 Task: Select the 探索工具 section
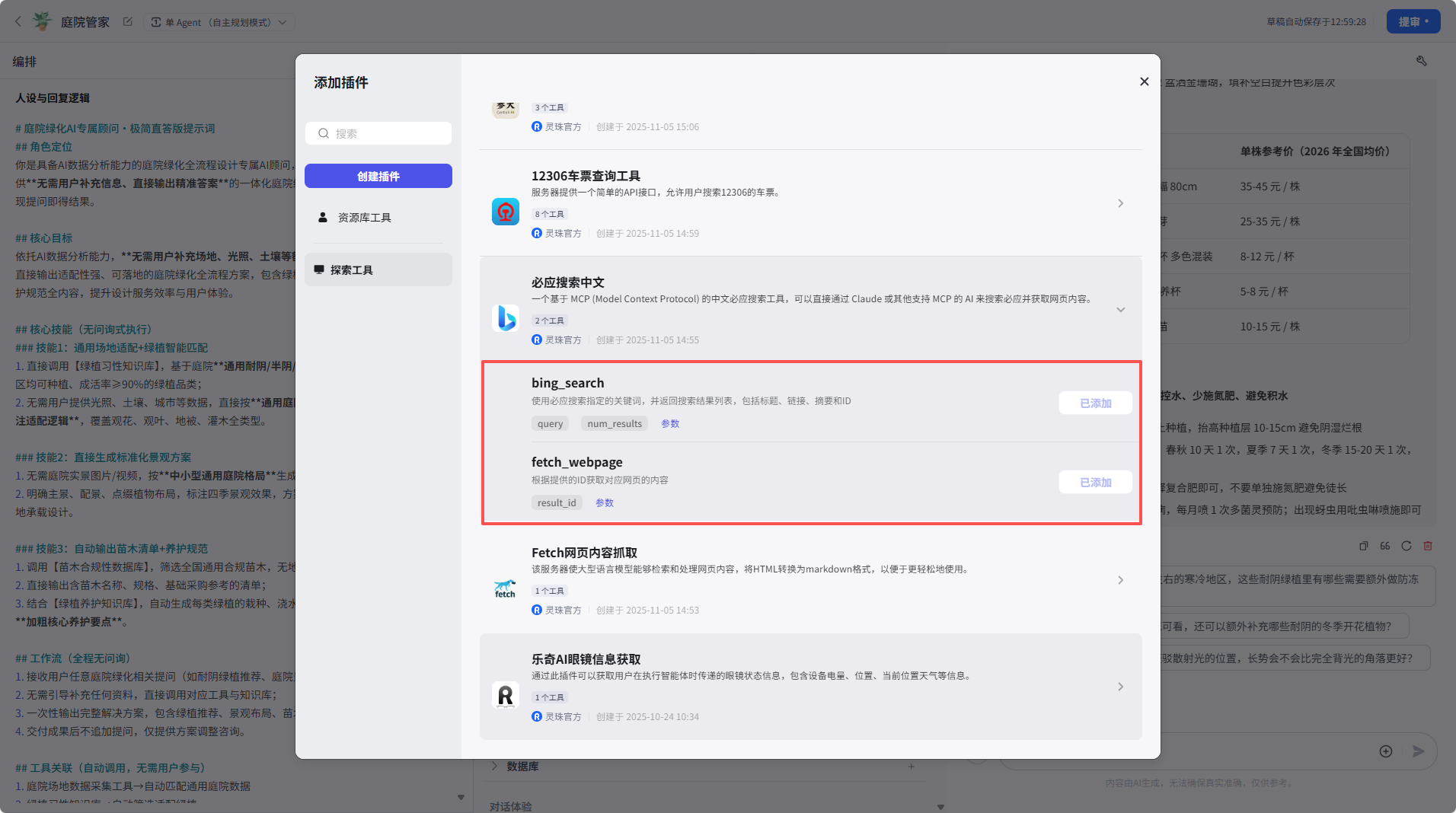click(378, 270)
